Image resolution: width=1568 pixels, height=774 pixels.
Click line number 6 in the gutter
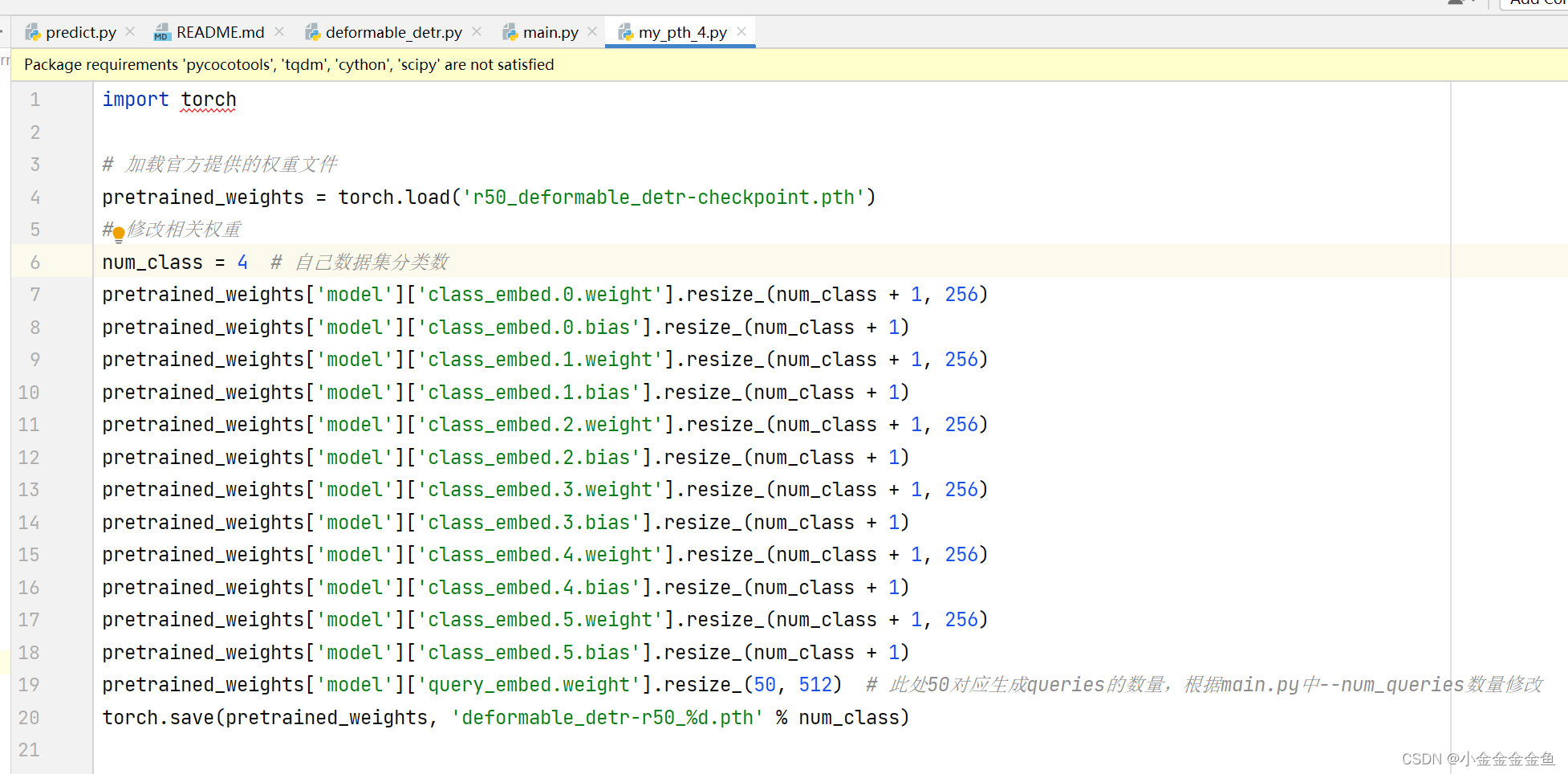coord(35,263)
